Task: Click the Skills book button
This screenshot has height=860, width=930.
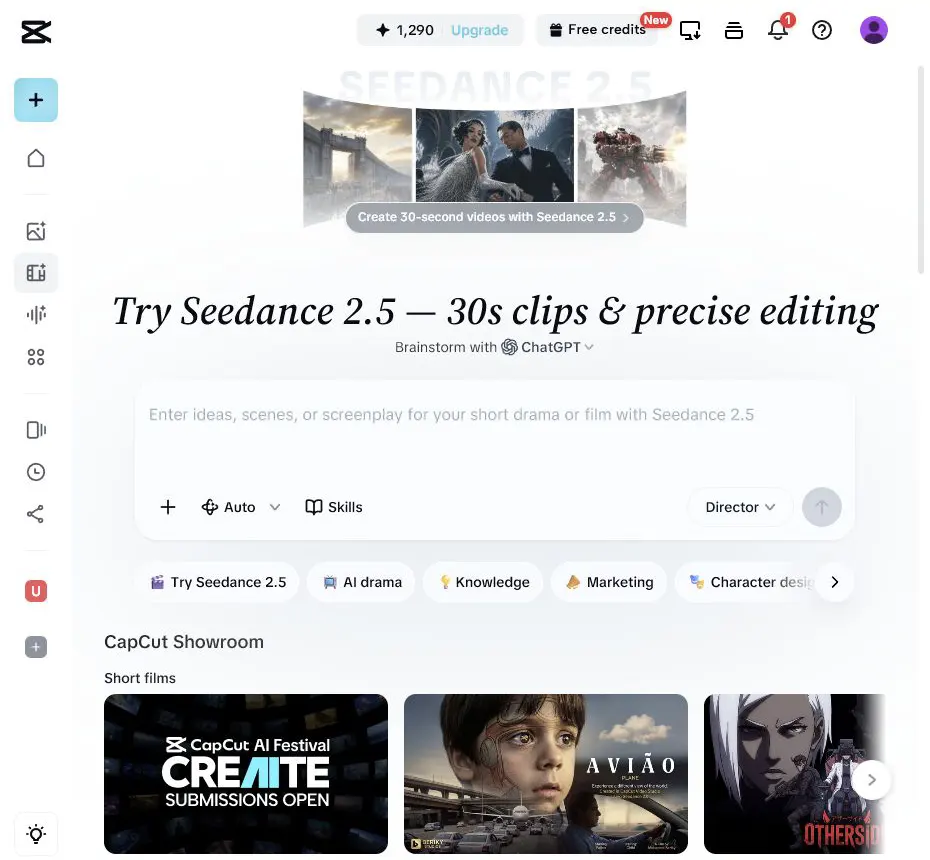Action: click(334, 507)
